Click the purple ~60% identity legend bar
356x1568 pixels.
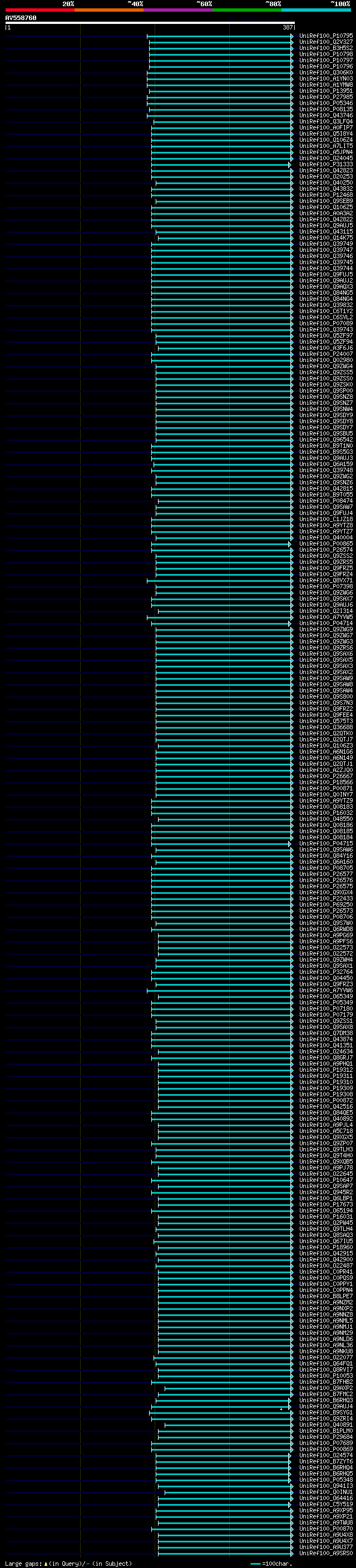[x=177, y=10]
